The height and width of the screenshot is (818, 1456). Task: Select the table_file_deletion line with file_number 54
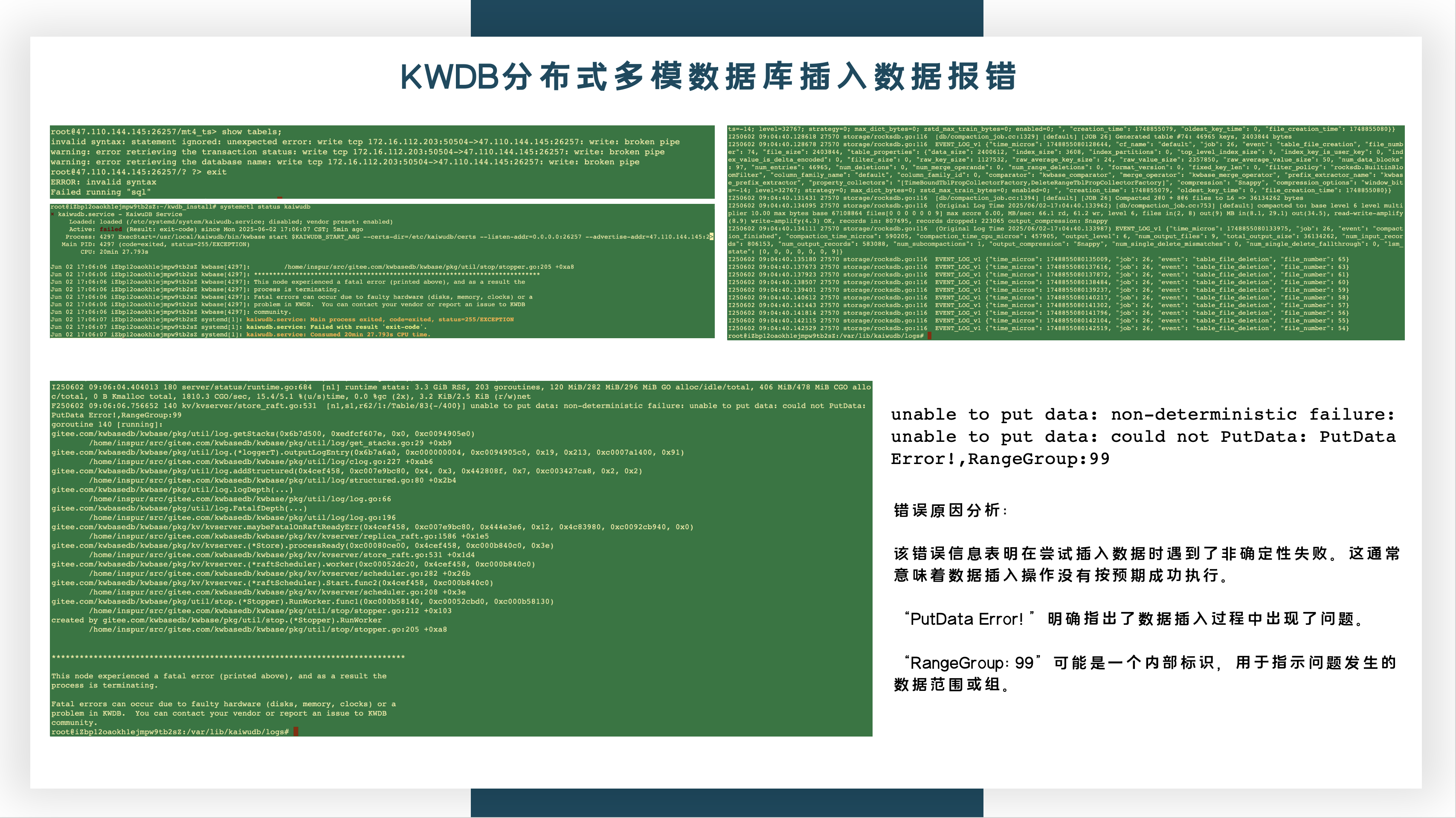[1038, 328]
